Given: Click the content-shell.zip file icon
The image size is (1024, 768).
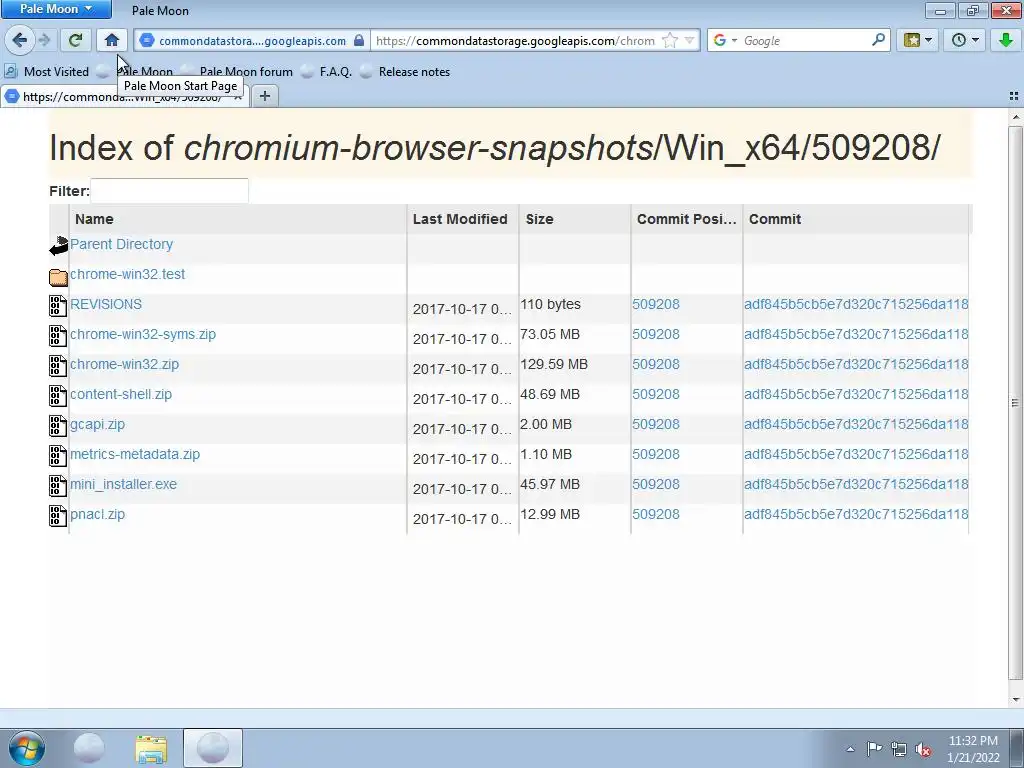Looking at the screenshot, I should 58,396.
